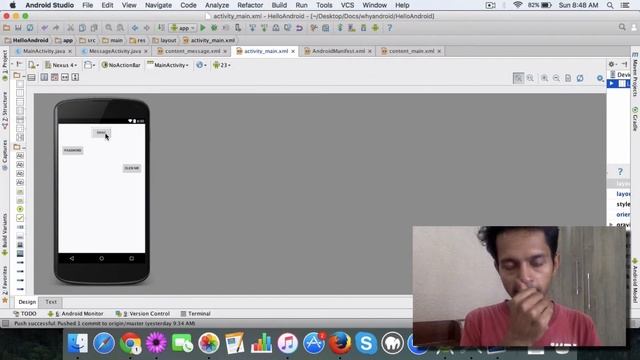Open the configuration file dropdown
Image resolution: width=640 pixels, height=360 pixels.
33,65
